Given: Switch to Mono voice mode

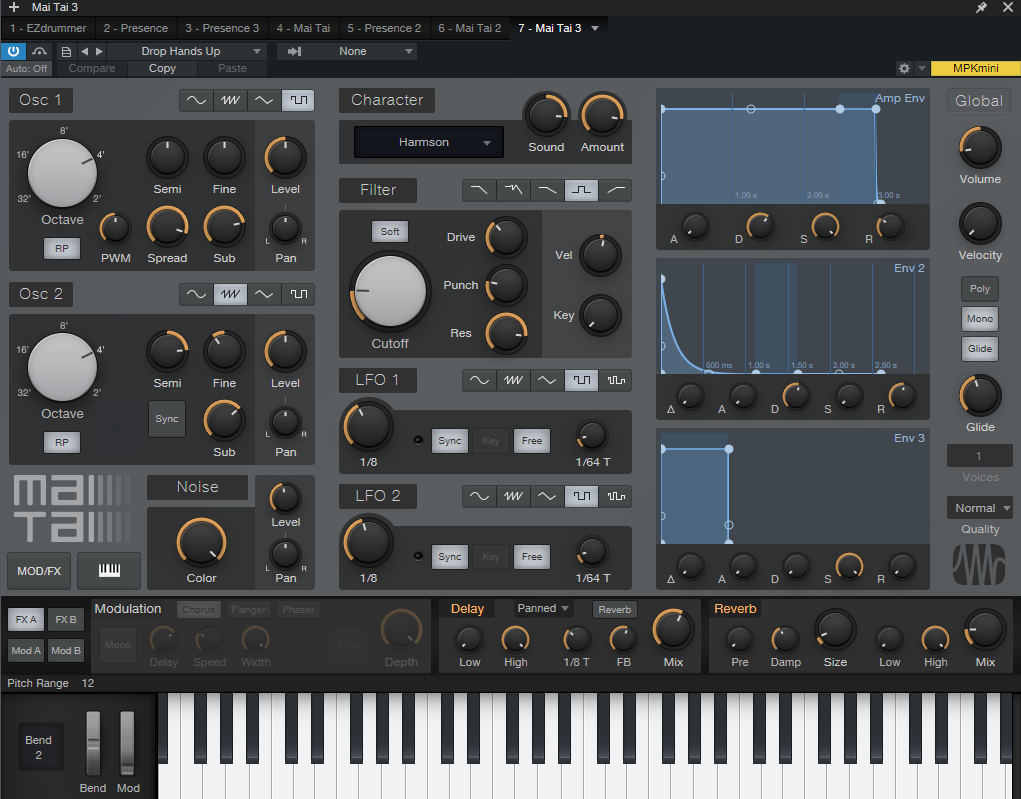Looking at the screenshot, I should (x=979, y=318).
